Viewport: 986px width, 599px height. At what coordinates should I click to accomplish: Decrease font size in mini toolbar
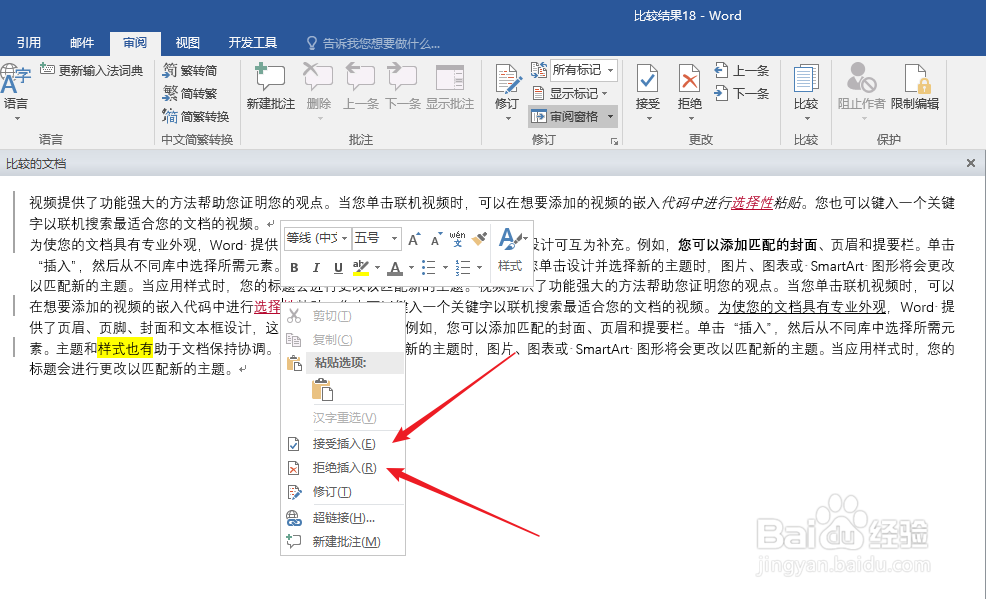[435, 239]
